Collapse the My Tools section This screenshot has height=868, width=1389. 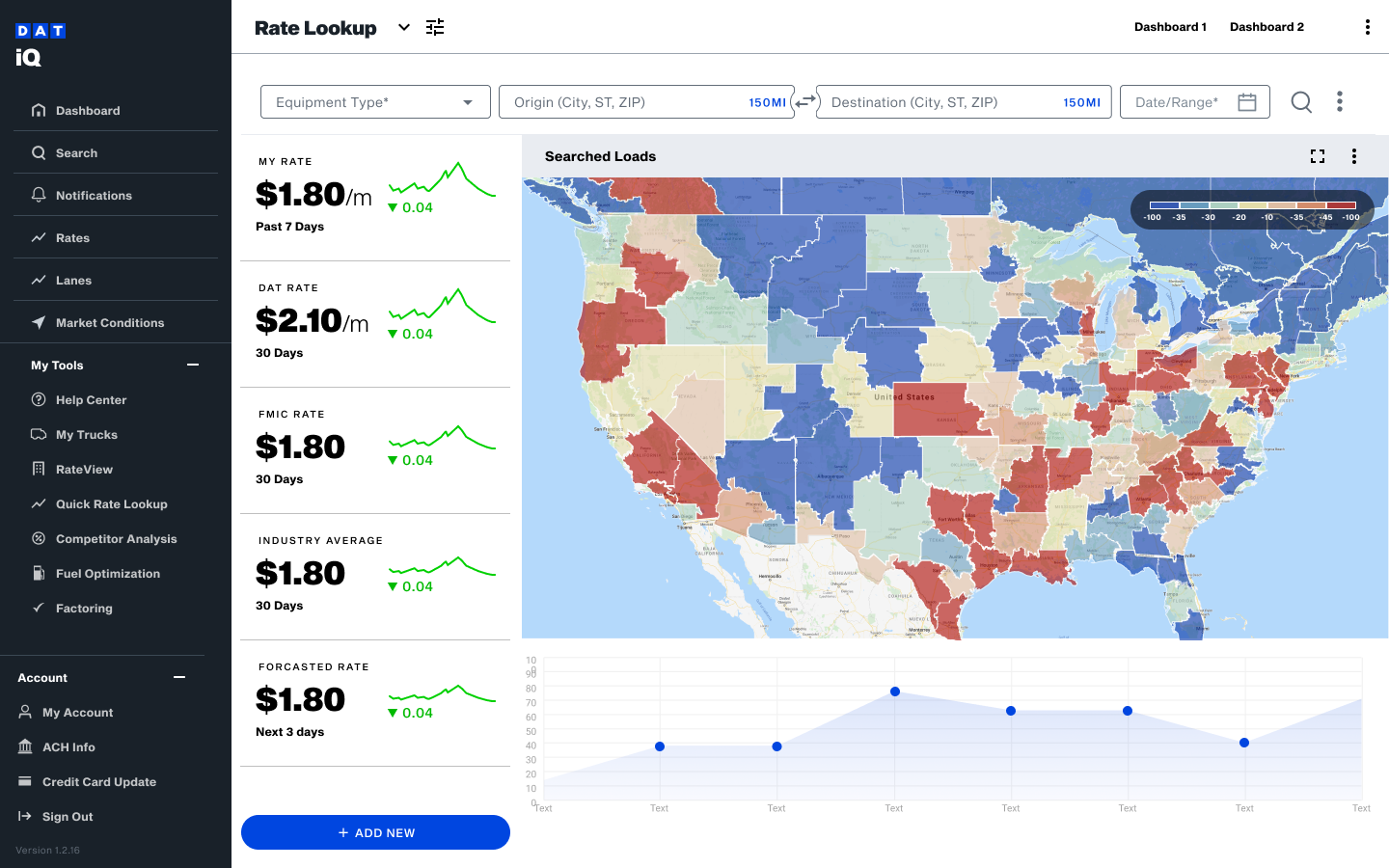click(x=193, y=365)
